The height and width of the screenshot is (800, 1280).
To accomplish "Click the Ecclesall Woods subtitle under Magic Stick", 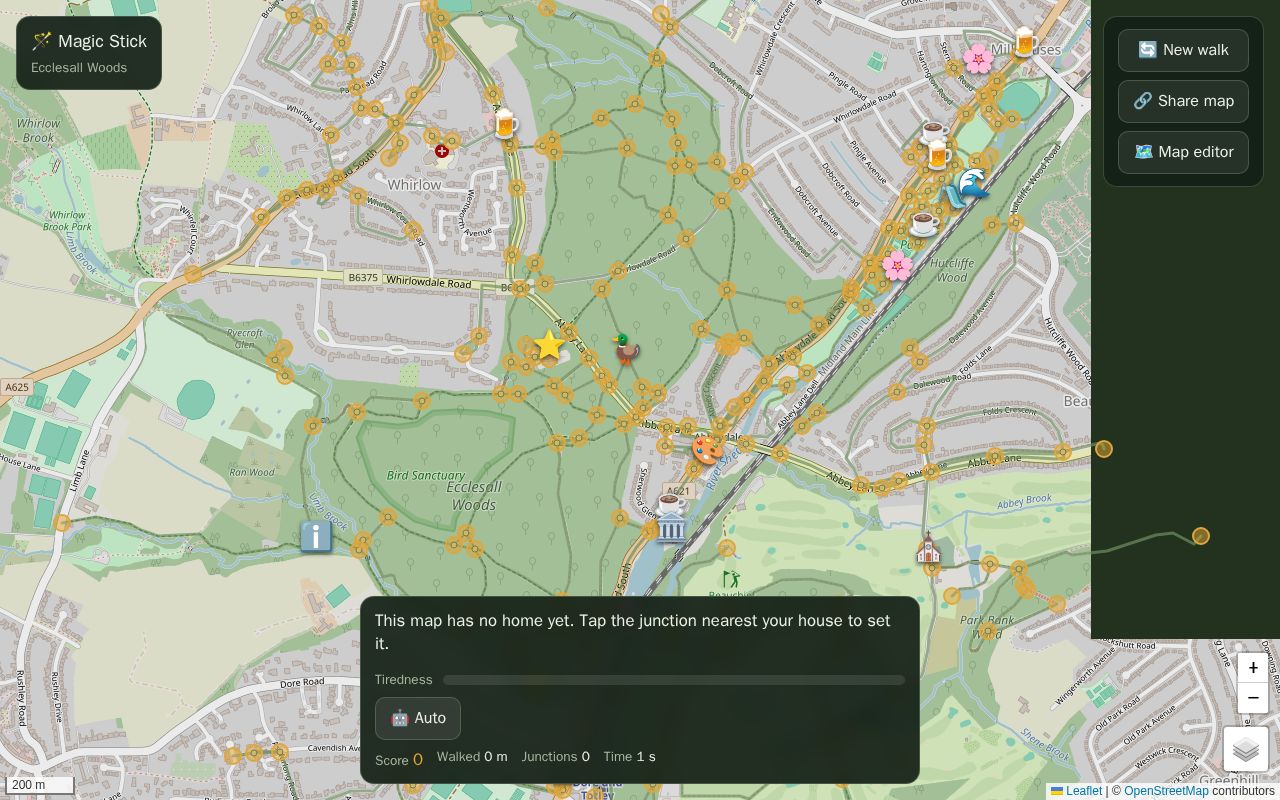I will [x=79, y=68].
